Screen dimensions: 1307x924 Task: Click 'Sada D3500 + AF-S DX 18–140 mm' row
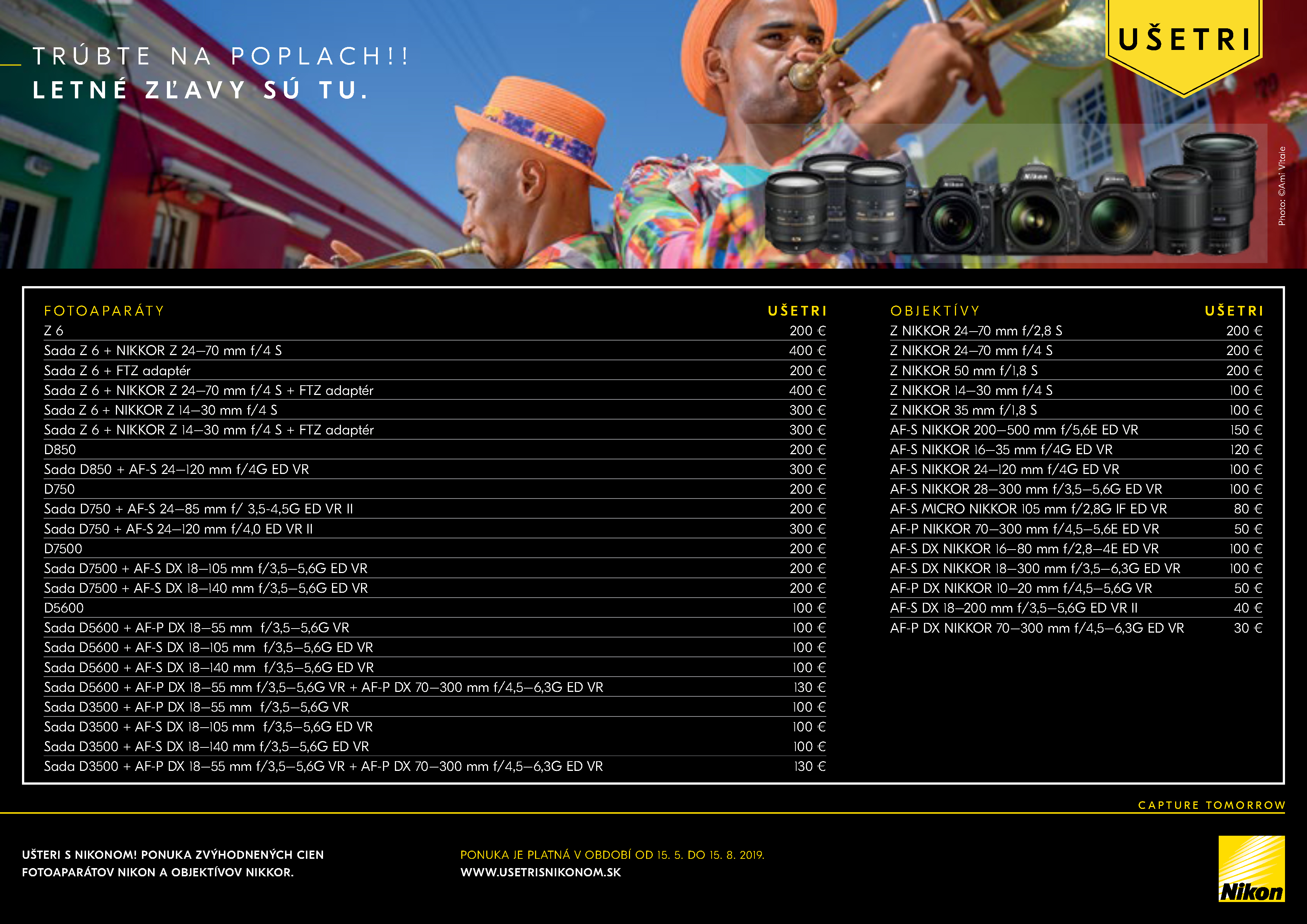coord(435,746)
